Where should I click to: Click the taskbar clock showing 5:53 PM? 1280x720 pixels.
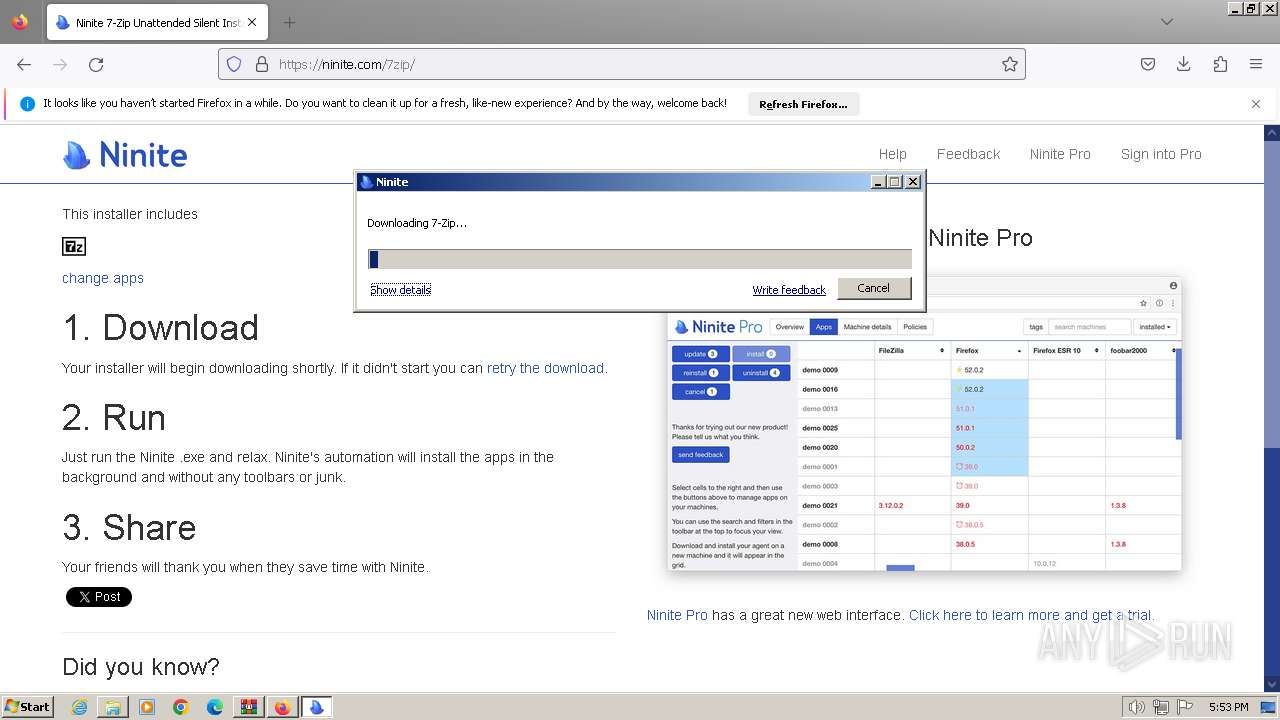(1228, 707)
